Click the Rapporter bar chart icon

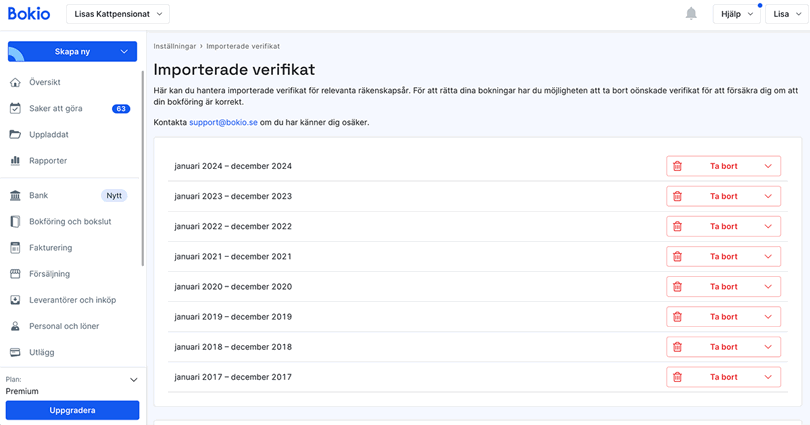[x=15, y=160]
